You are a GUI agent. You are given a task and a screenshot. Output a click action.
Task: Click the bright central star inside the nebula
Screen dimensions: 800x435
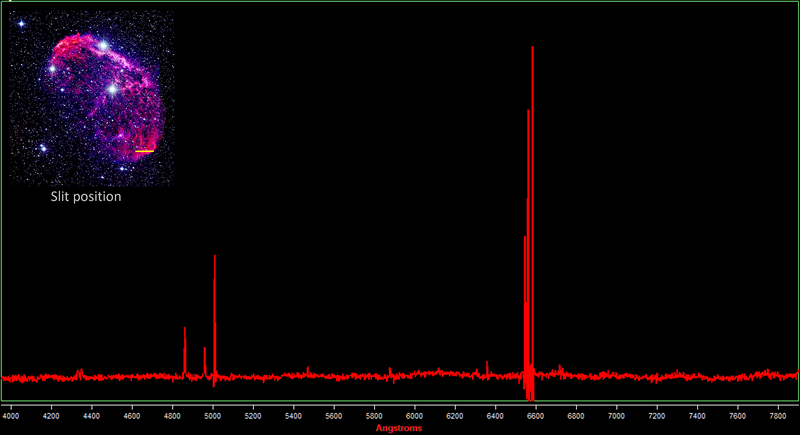tap(112, 89)
